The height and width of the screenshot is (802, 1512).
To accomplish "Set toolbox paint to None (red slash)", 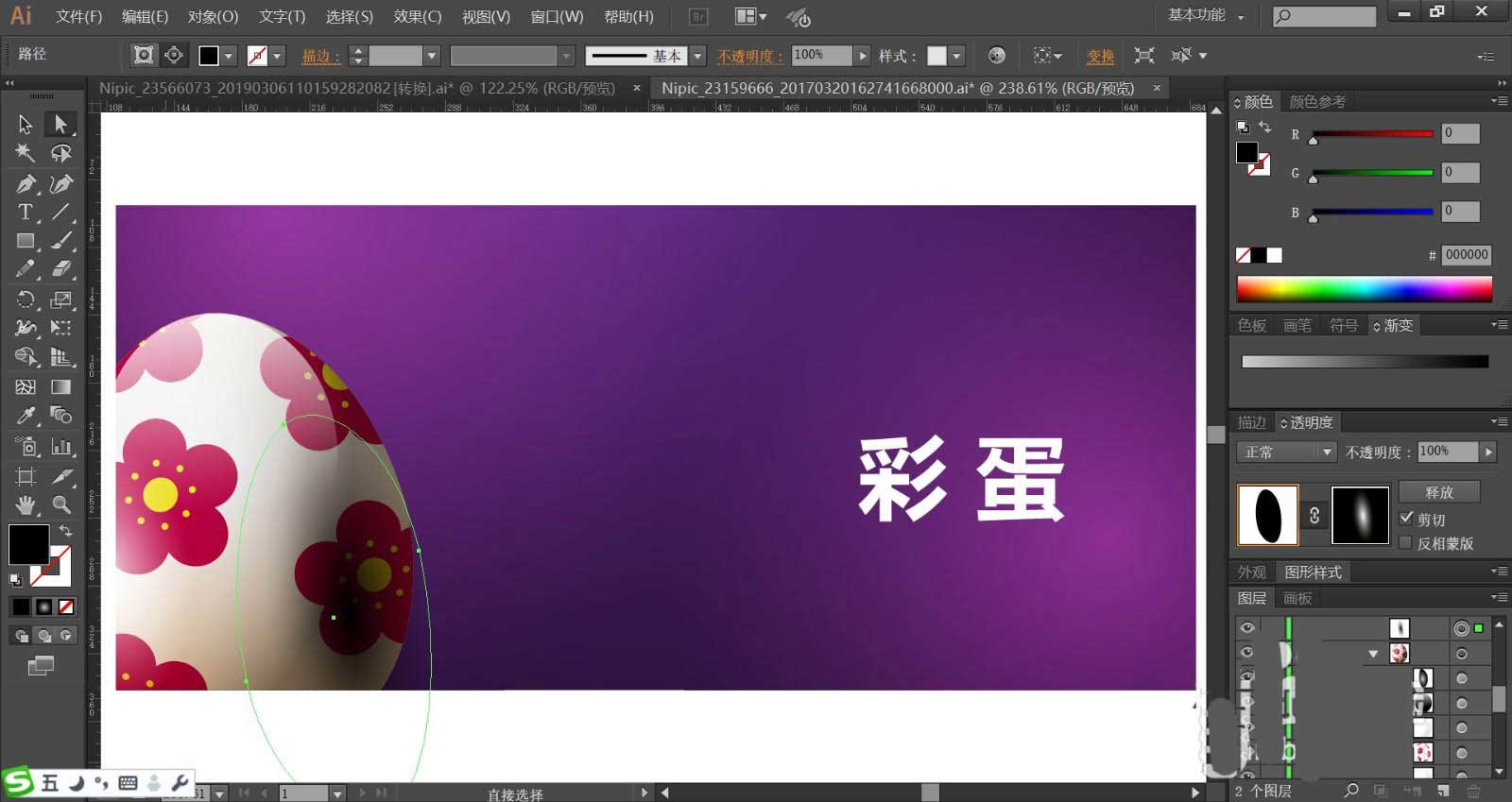I will (x=66, y=606).
